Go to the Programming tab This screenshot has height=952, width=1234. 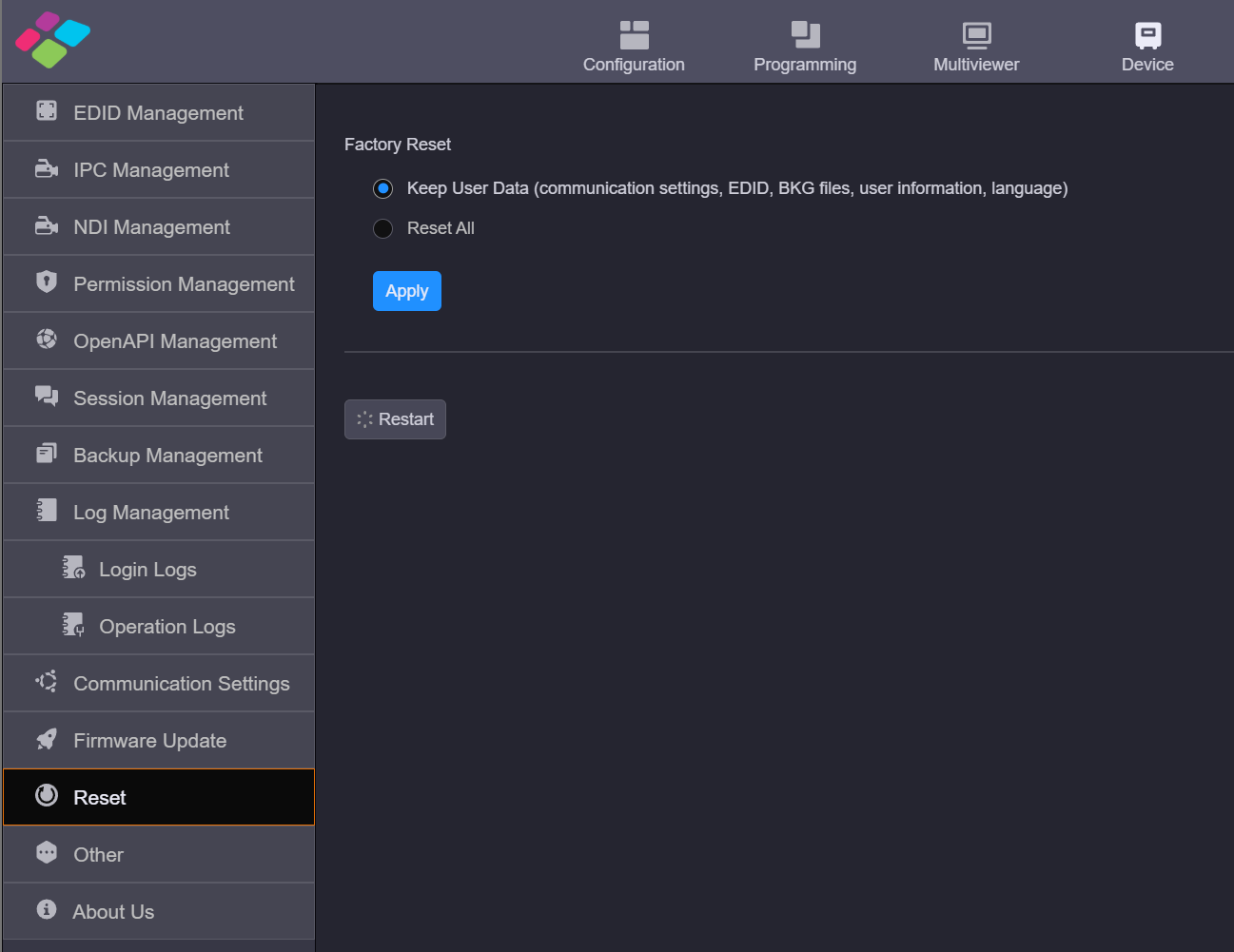click(x=805, y=47)
